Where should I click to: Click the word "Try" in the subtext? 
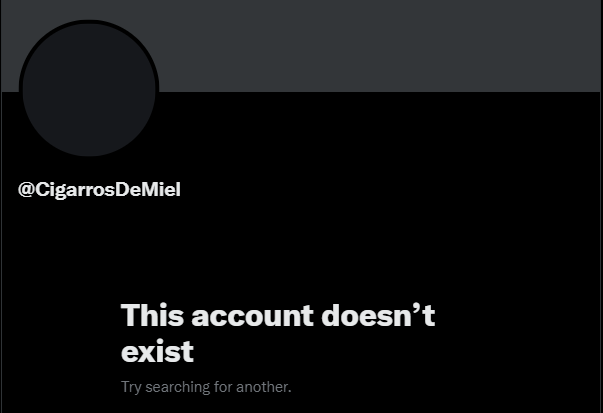pyautogui.click(x=131, y=388)
